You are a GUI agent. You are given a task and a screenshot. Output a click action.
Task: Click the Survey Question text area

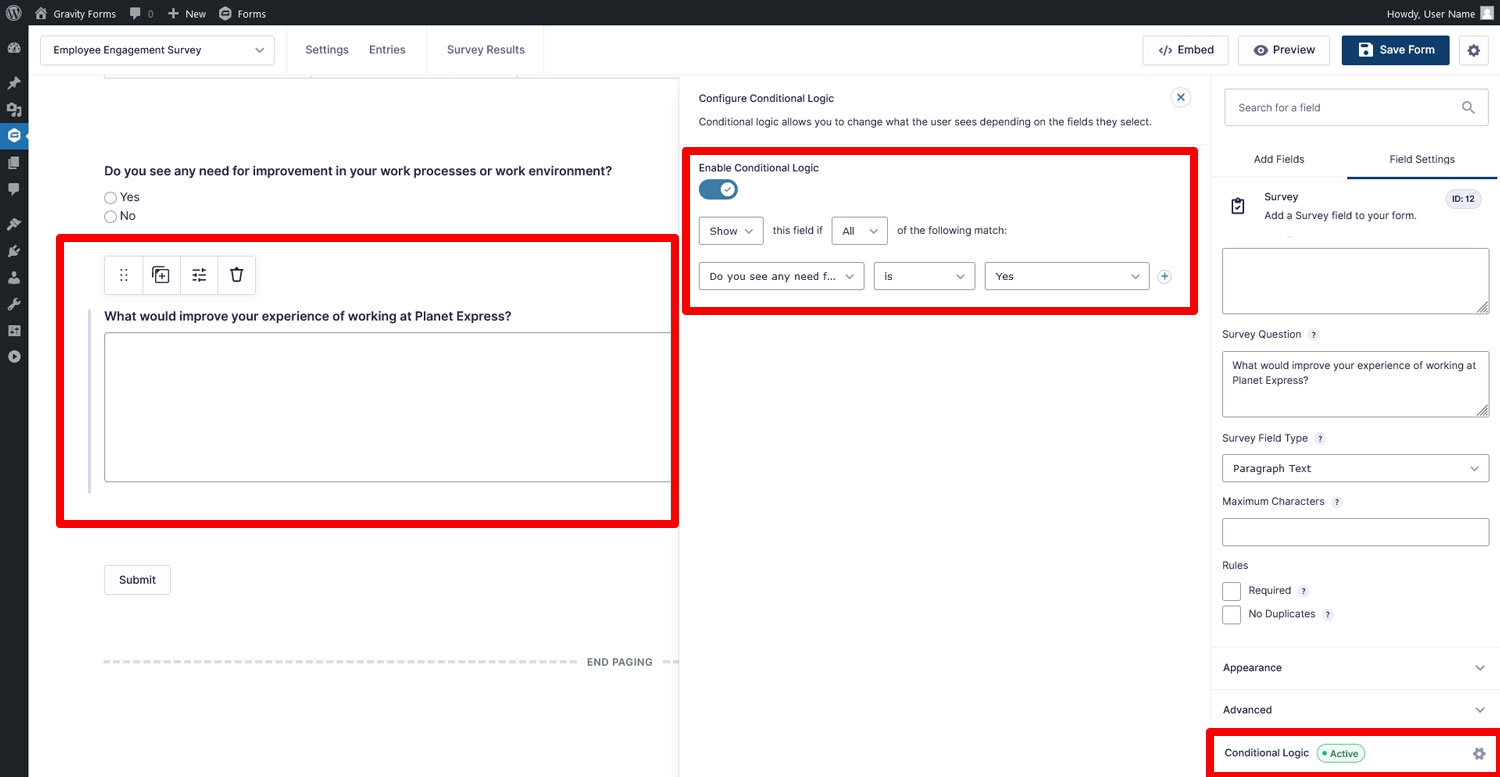1355,384
